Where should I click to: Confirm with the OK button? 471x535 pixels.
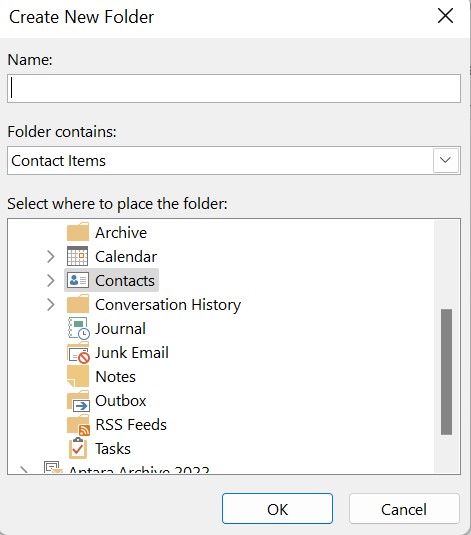277,509
